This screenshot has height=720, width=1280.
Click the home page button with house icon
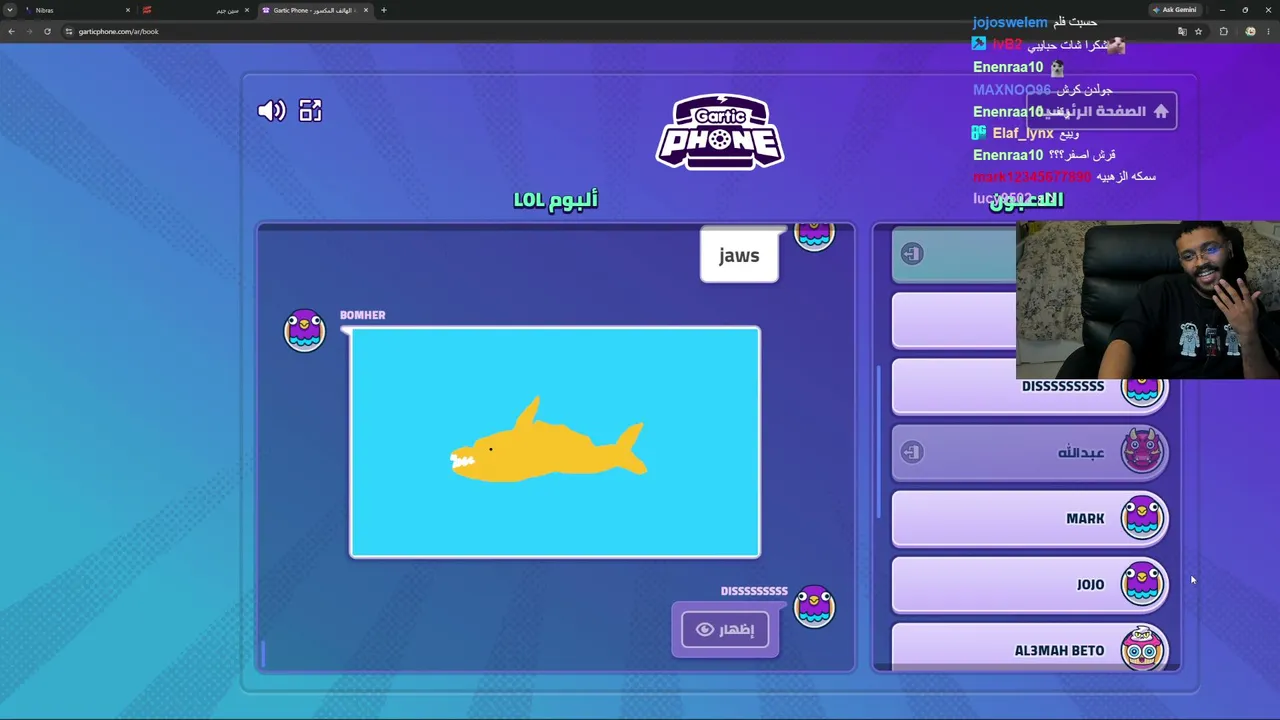1101,112
